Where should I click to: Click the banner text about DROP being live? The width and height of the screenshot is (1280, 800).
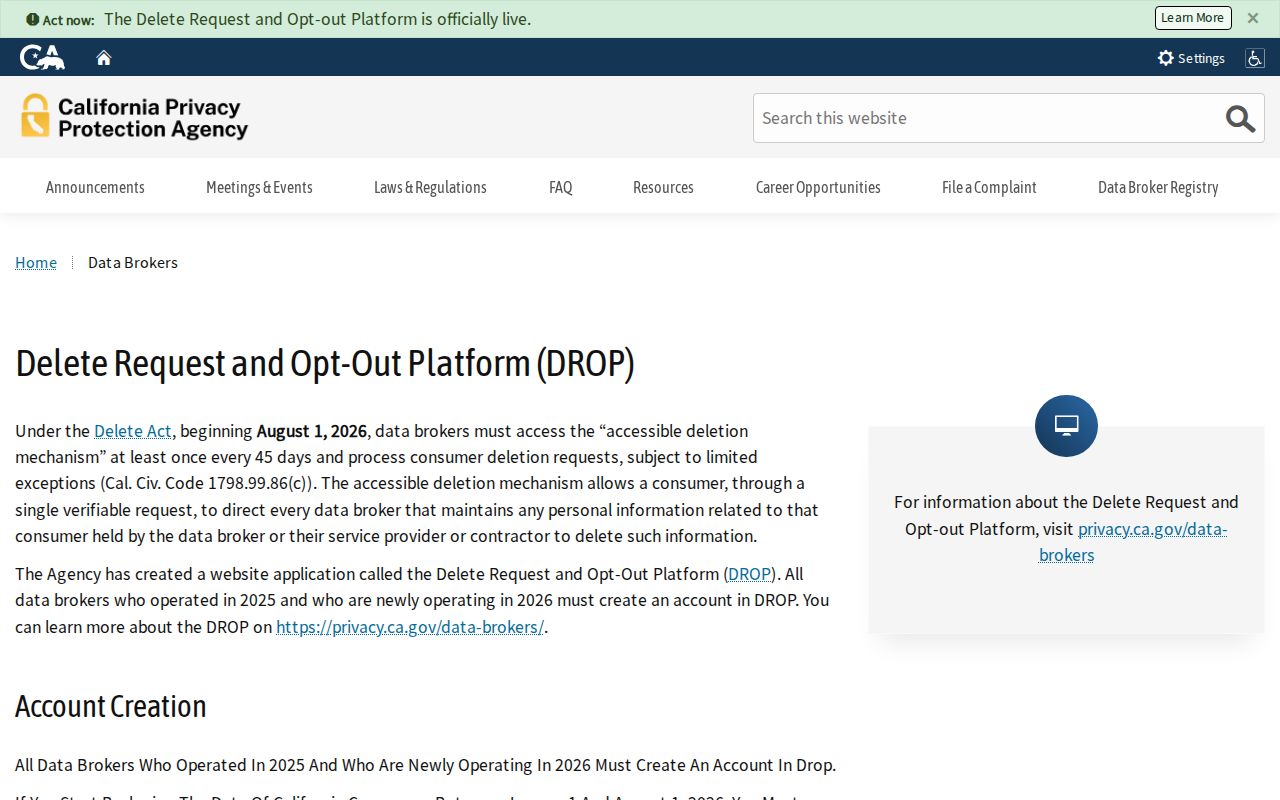[318, 19]
